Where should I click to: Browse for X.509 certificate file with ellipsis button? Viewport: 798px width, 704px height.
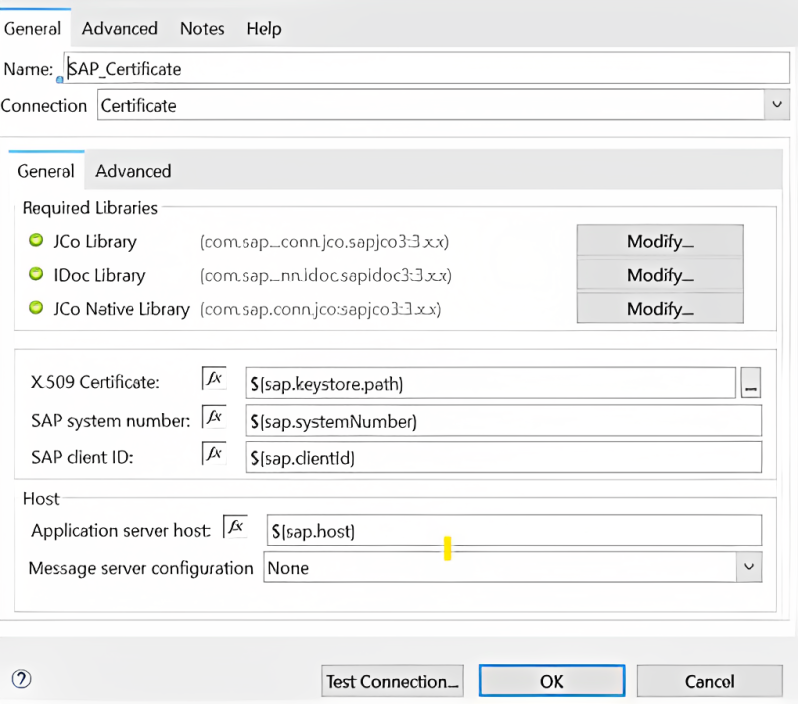coord(752,383)
